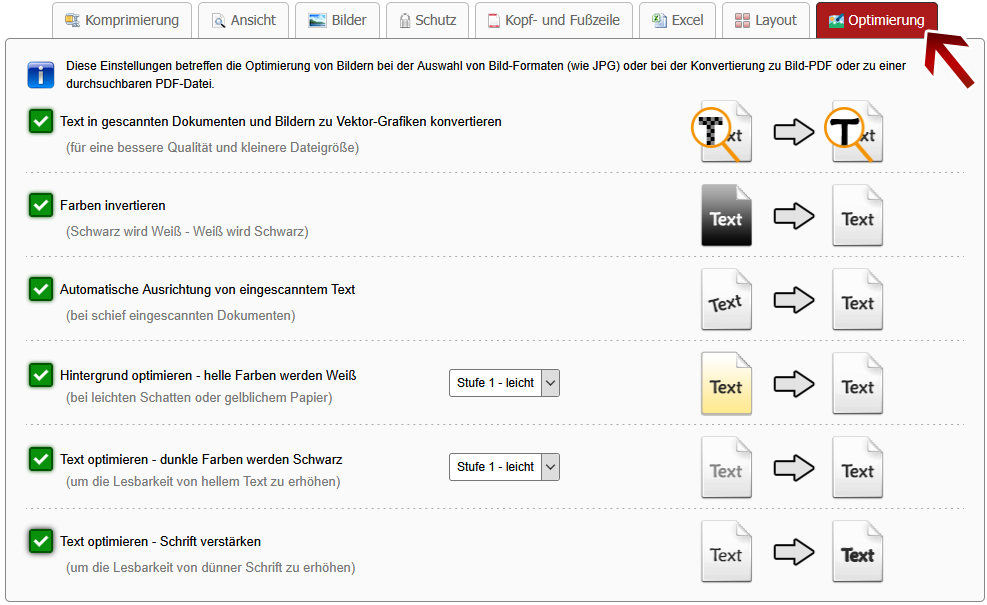Click the skewed Text document preview icon
Image resolution: width=987 pixels, height=605 pixels.
point(726,300)
